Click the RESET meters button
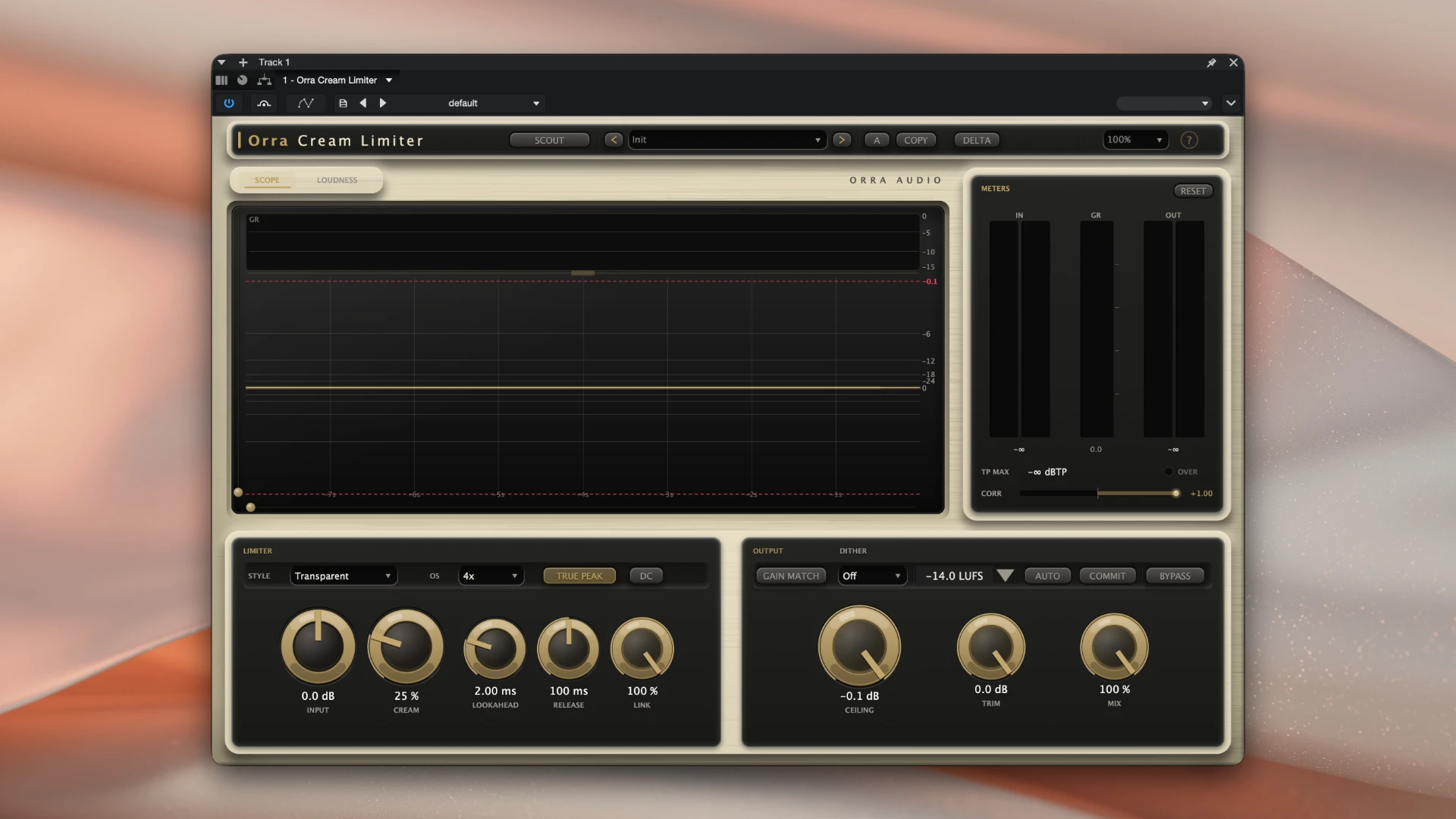Viewport: 1456px width, 819px height. pyautogui.click(x=1193, y=191)
